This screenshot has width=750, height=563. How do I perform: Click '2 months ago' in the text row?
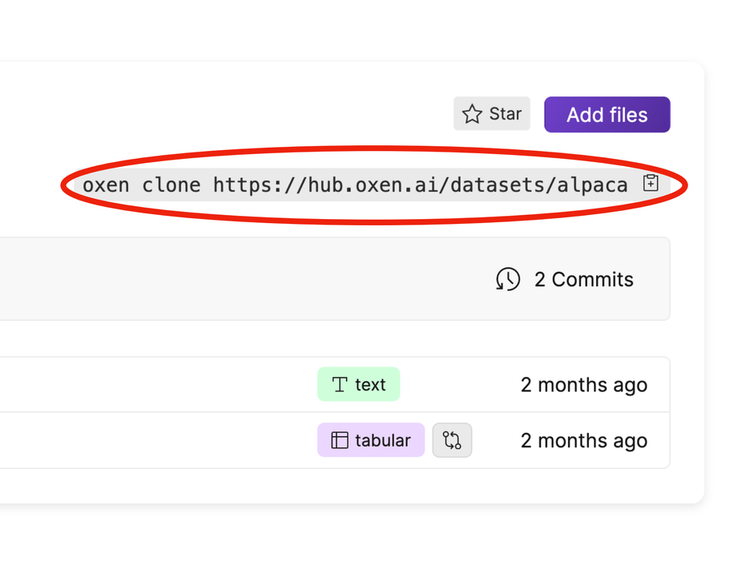click(x=584, y=385)
